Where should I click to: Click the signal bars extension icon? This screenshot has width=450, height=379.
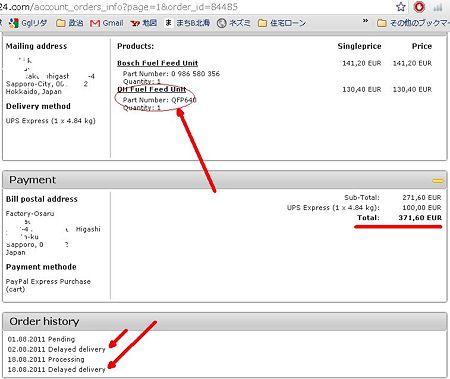tap(438, 7)
